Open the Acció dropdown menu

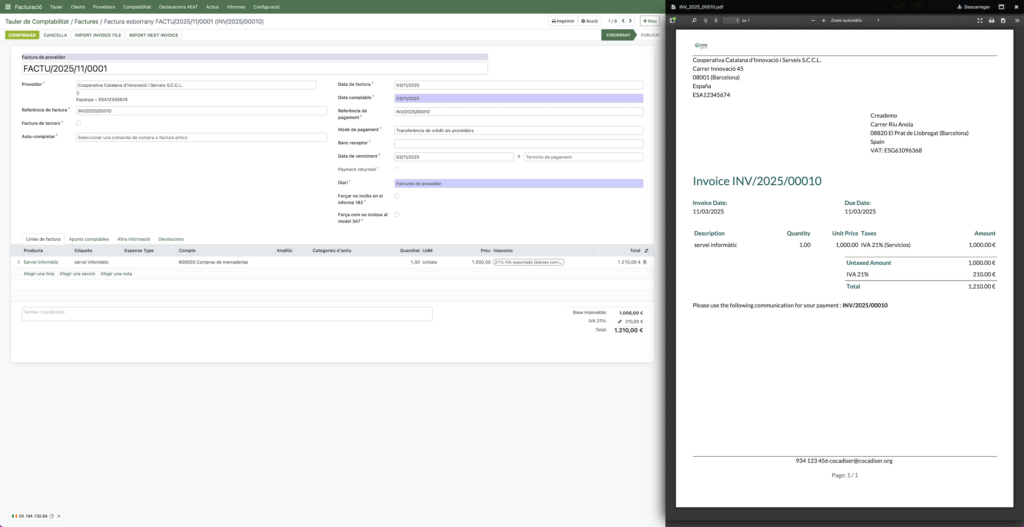590,20
